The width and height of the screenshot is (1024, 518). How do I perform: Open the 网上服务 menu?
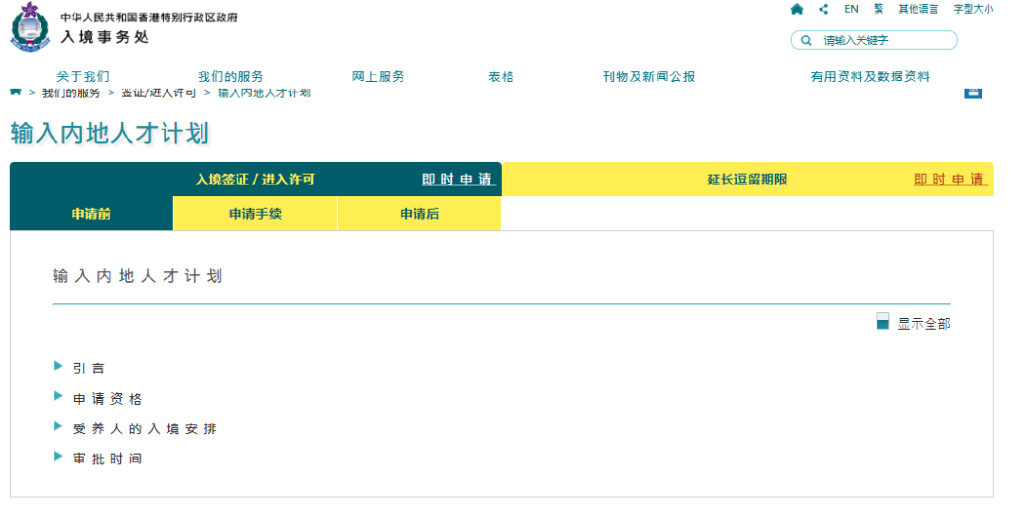pyautogui.click(x=378, y=77)
